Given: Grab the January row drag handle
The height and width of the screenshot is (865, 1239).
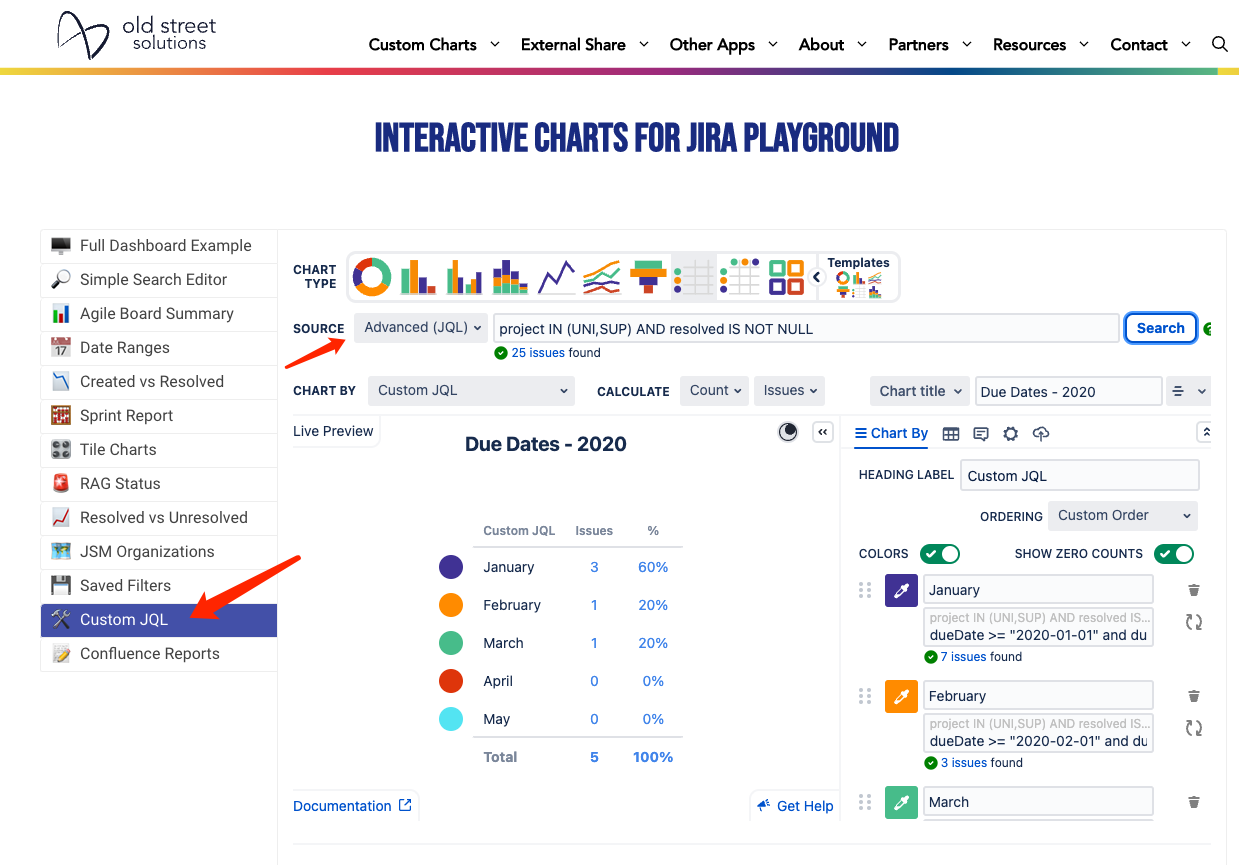Looking at the screenshot, I should point(865,590).
